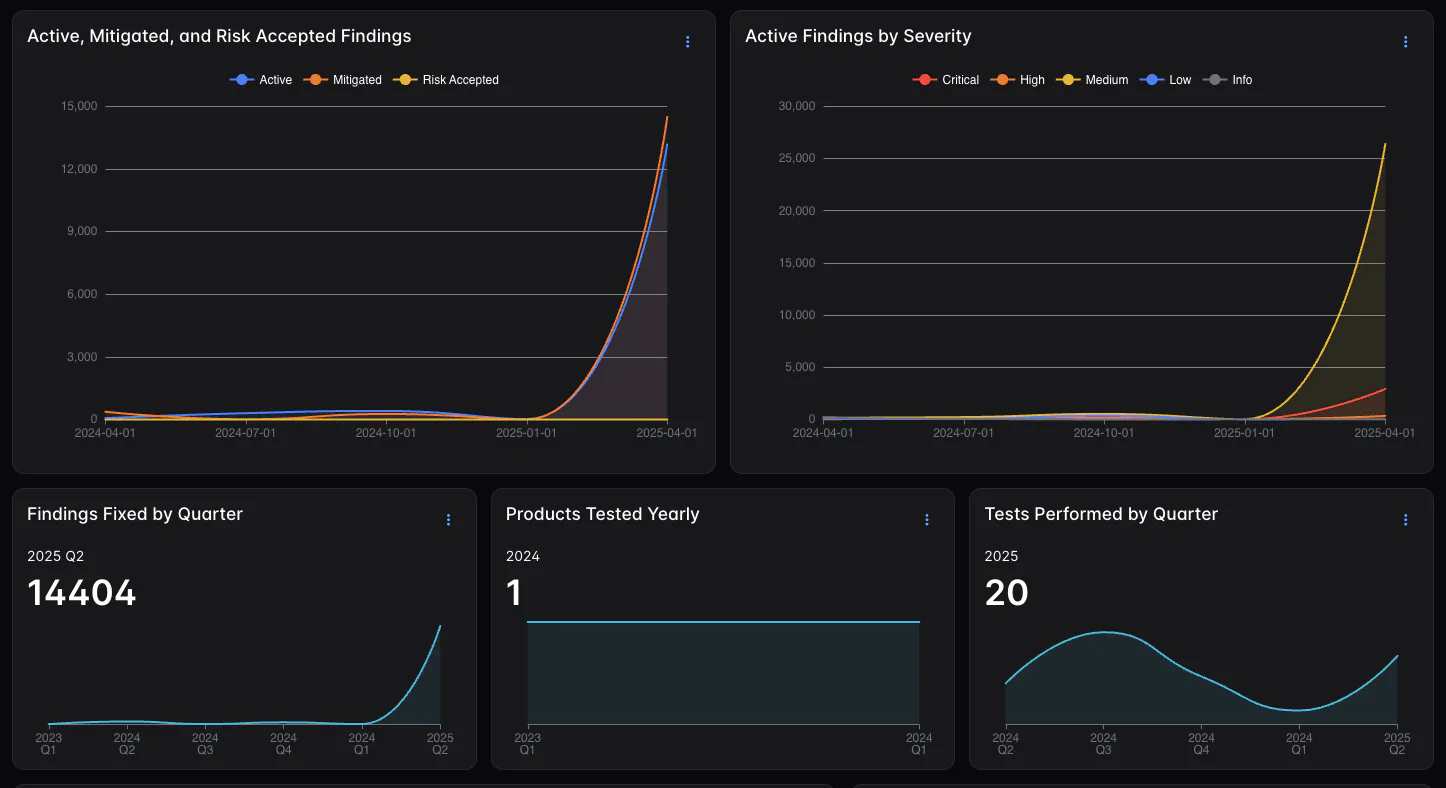Click the 14404 findings fixed value

pyautogui.click(x=82, y=593)
